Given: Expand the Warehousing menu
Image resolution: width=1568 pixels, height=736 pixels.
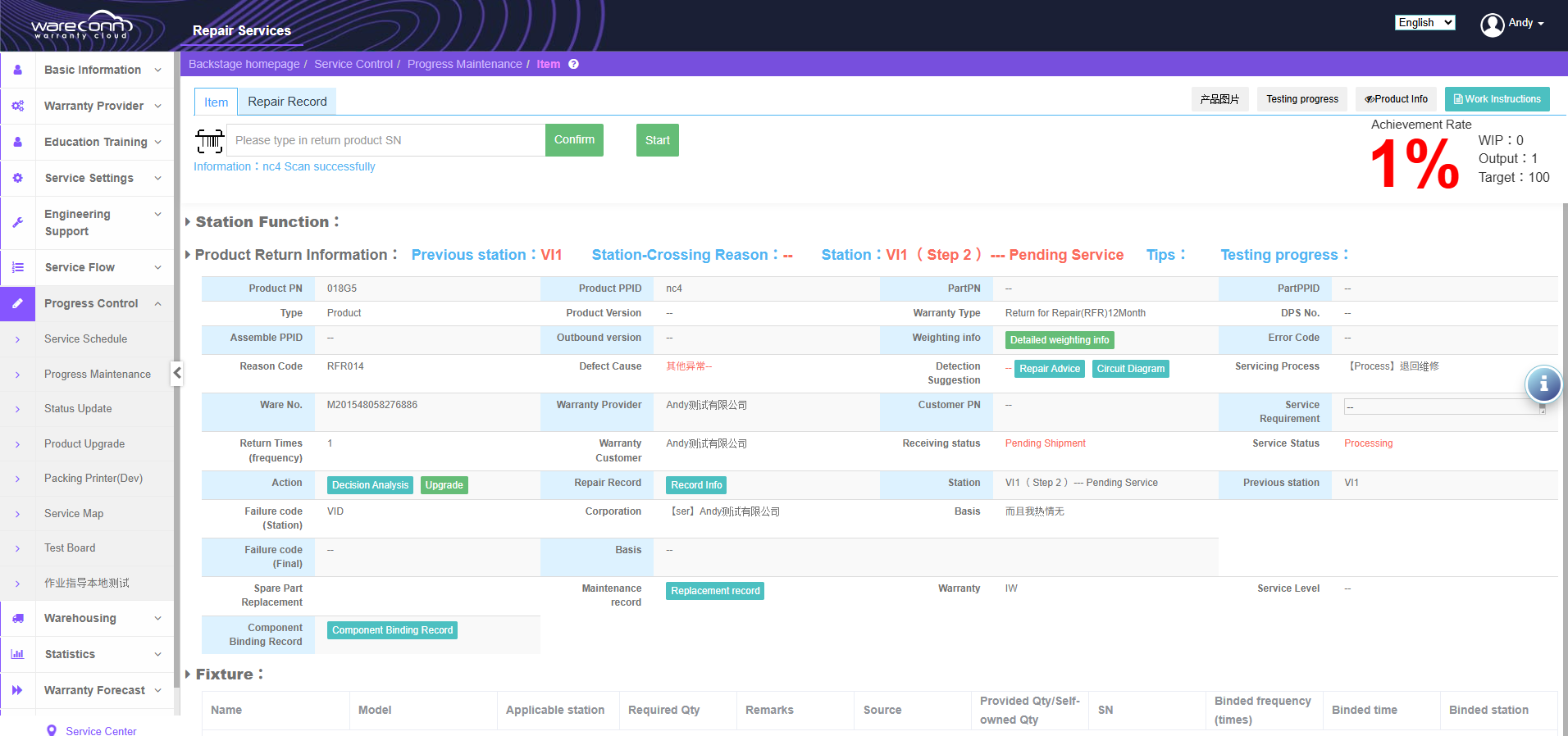Looking at the screenshot, I should (157, 618).
